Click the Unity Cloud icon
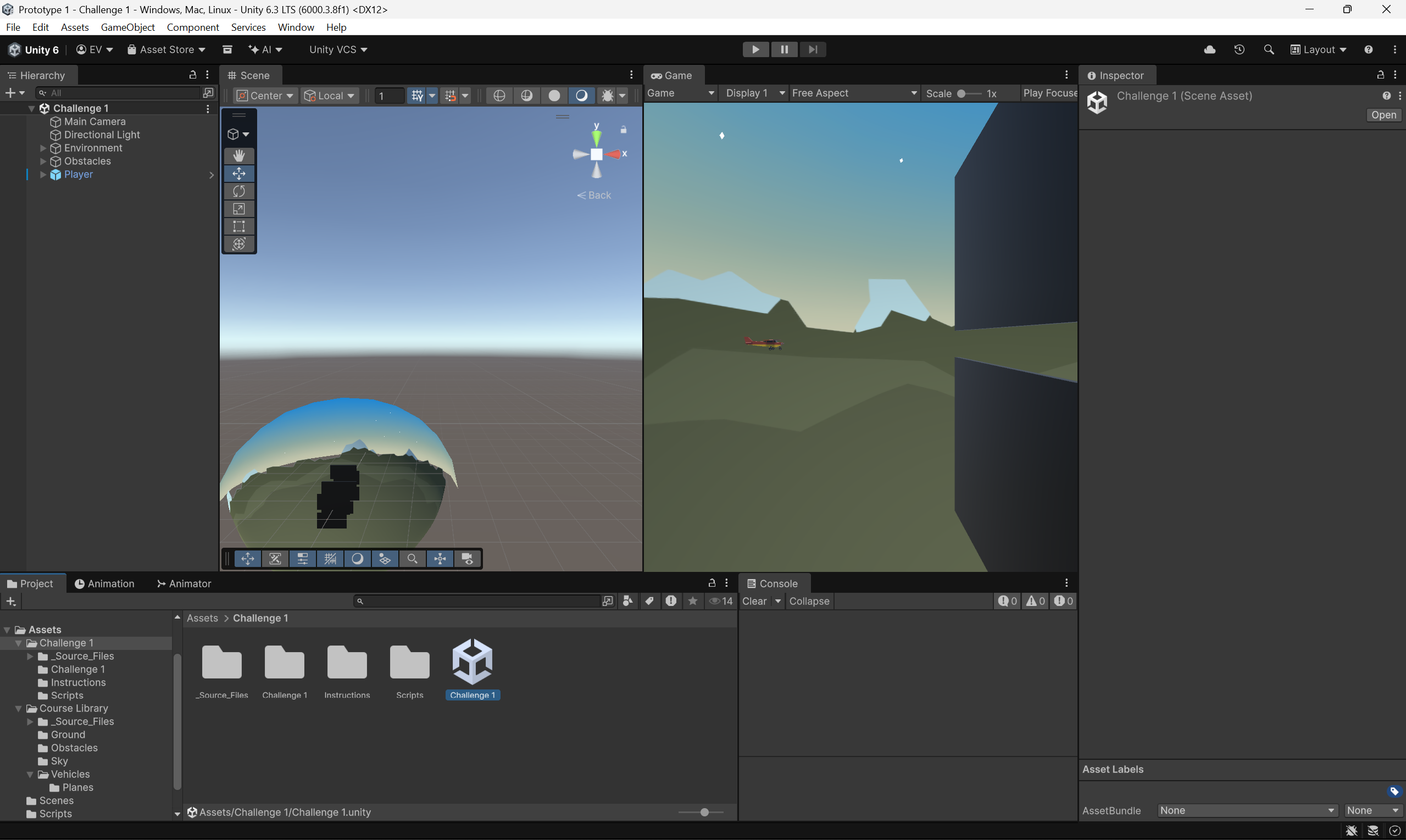This screenshot has width=1406, height=840. click(x=1210, y=49)
